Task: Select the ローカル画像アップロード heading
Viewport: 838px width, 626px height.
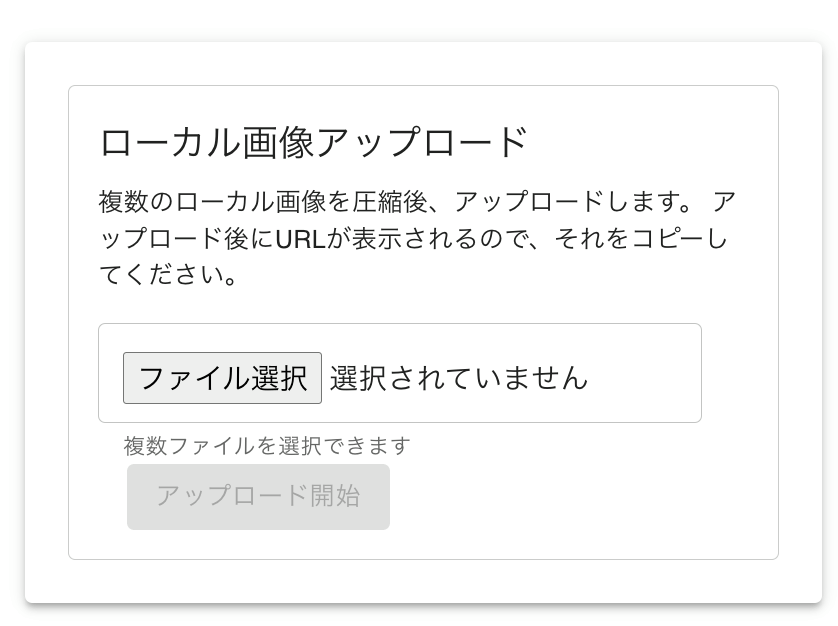Action: tap(313, 143)
